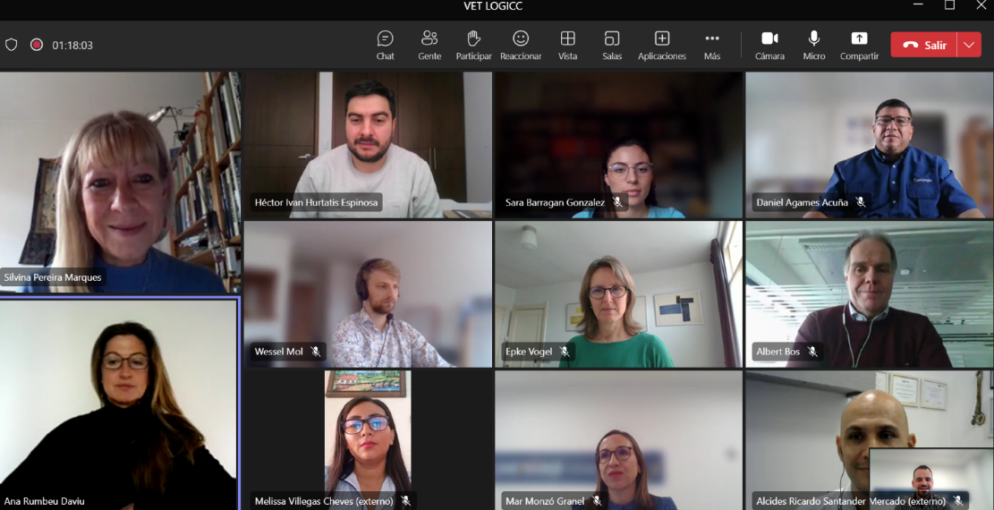The image size is (994, 510).
Task: Minimize the VET LOGICC window
Action: [918, 5]
